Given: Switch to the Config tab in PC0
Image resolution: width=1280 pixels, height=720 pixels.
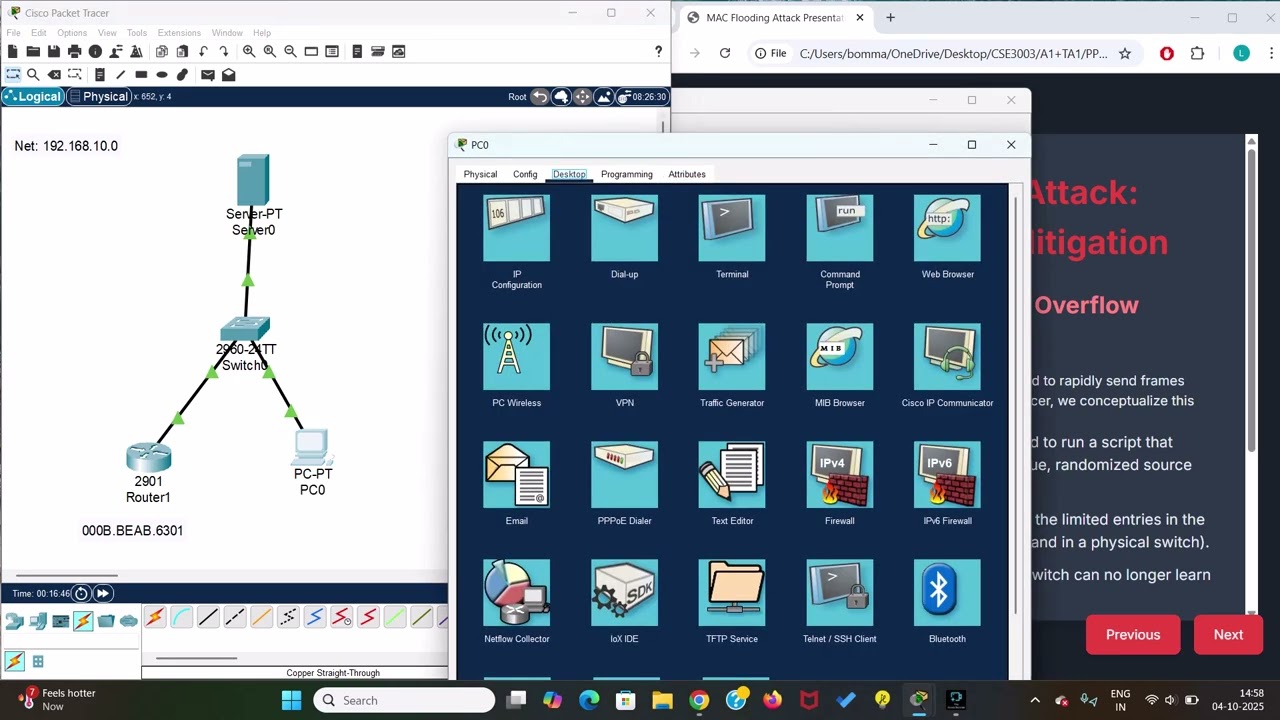Looking at the screenshot, I should pos(525,174).
